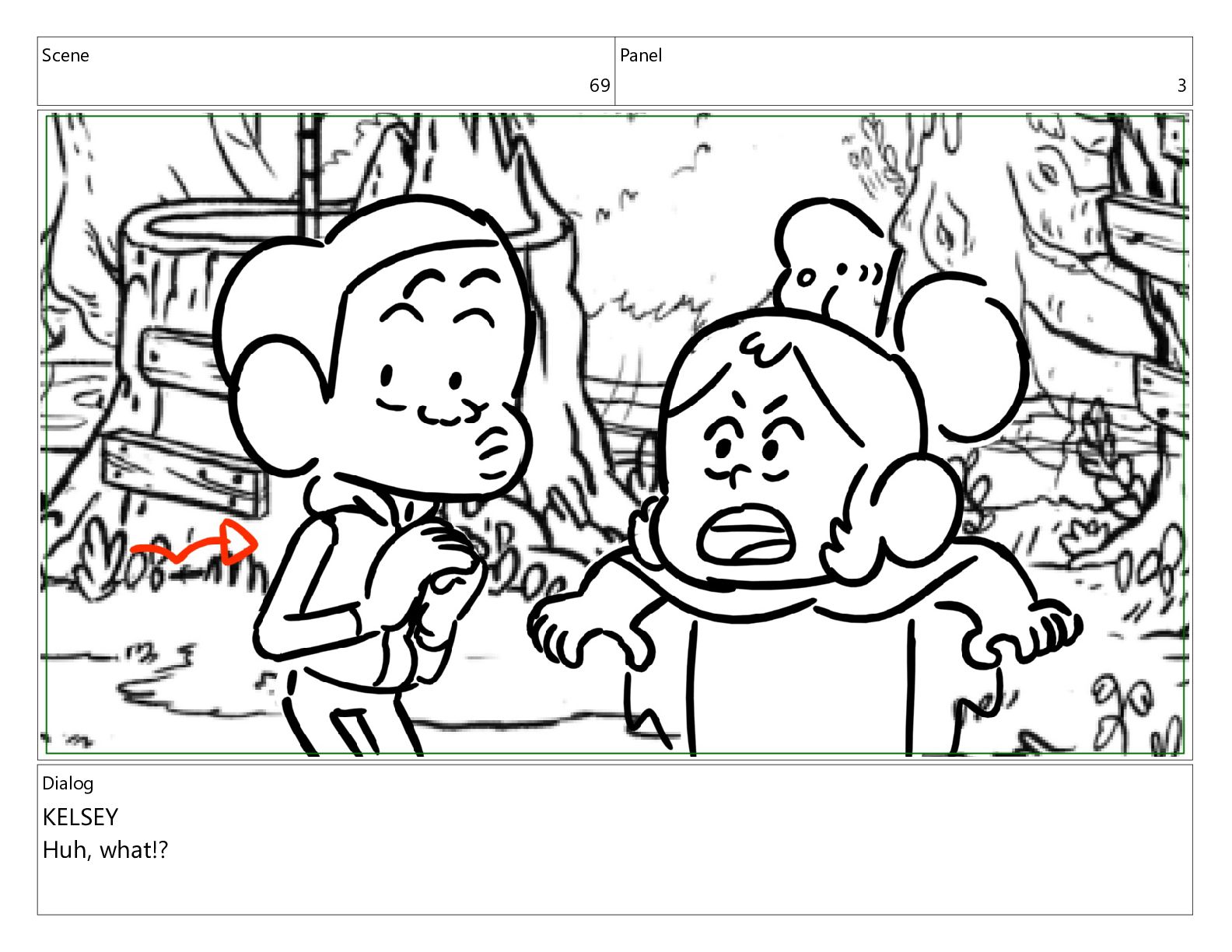
Task: Select the 'Panel' field label
Action: (641, 55)
